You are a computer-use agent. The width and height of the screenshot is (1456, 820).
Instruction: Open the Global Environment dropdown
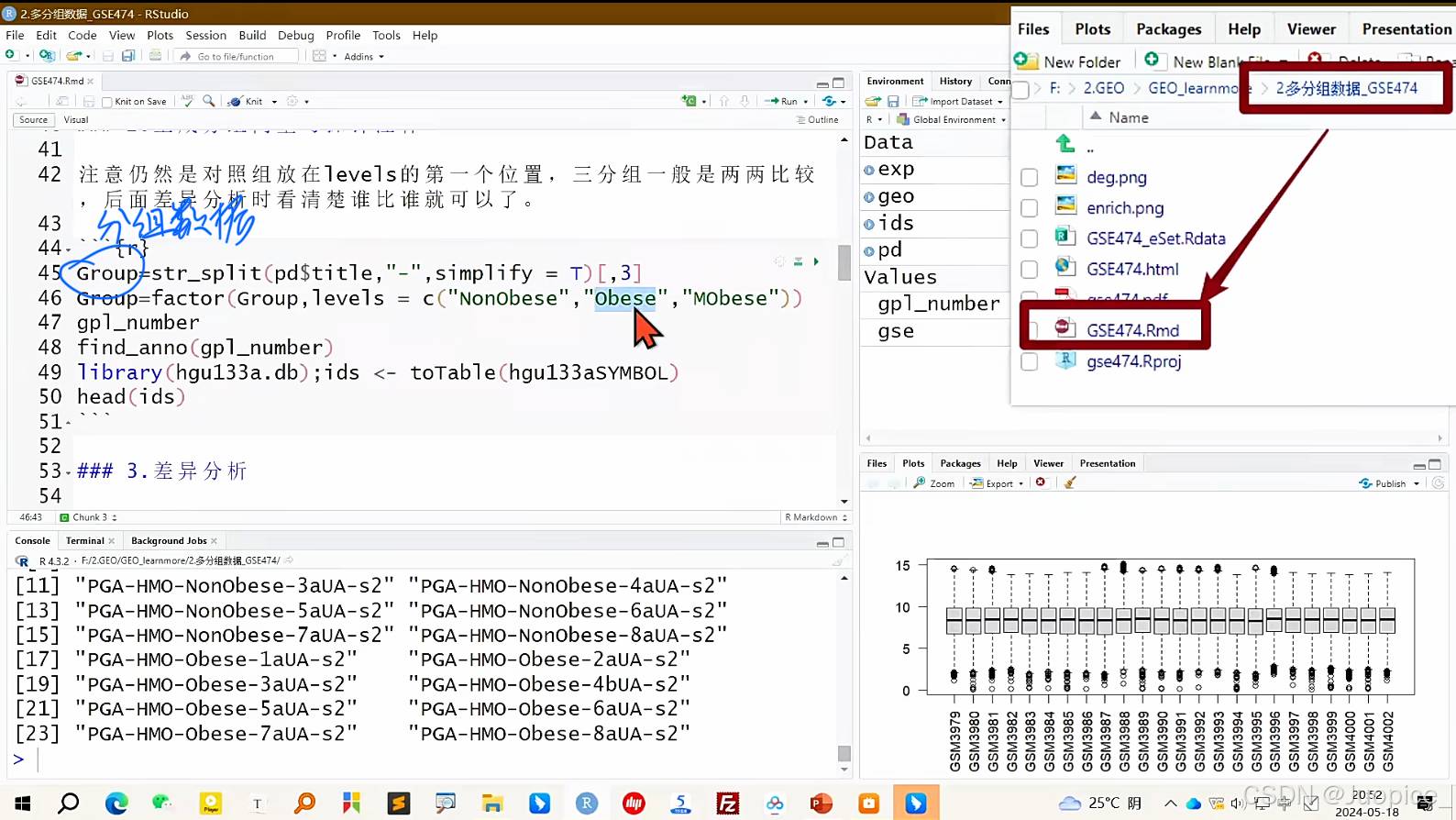[x=951, y=119]
